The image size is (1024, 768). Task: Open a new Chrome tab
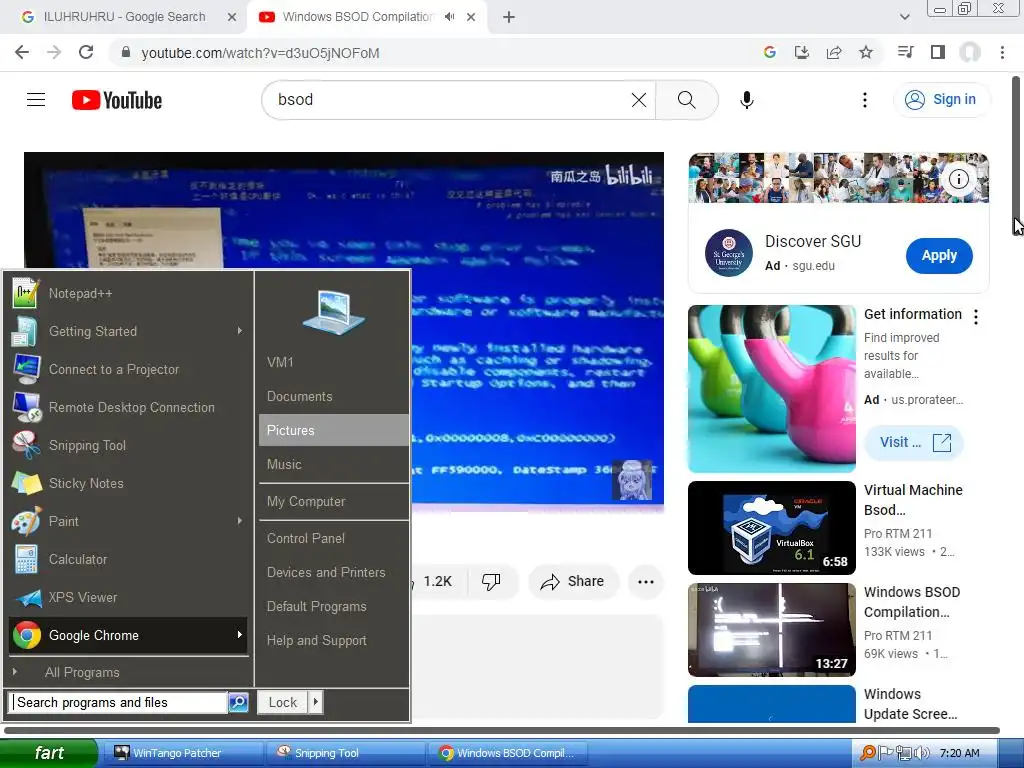509,17
